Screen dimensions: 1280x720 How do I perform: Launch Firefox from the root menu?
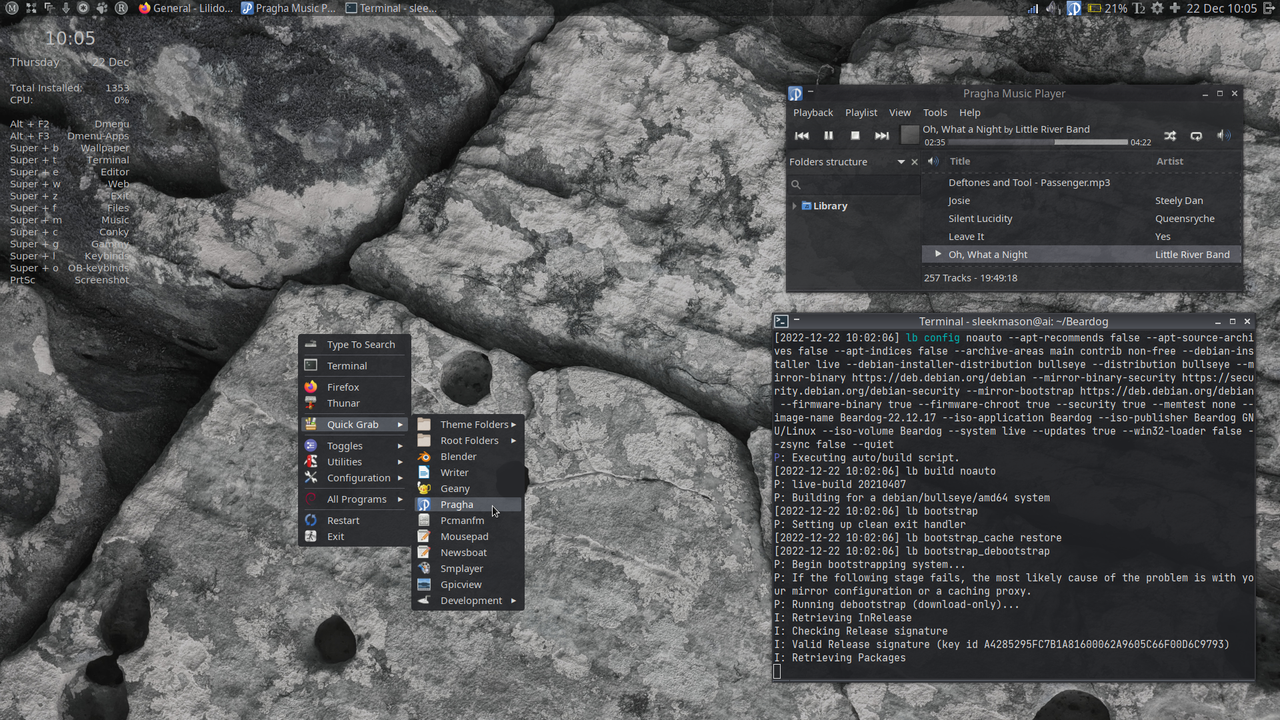(x=355, y=387)
